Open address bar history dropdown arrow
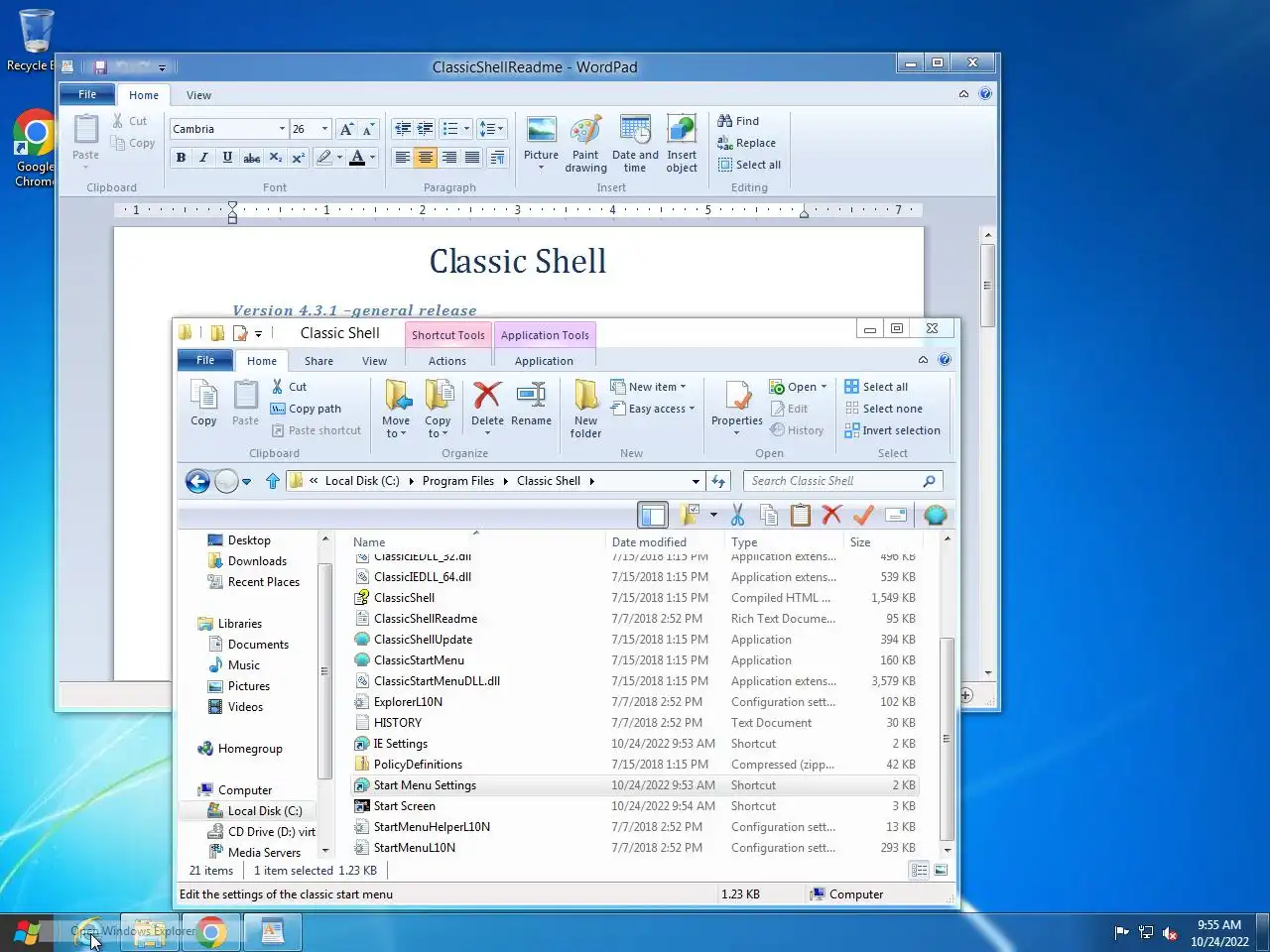The width and height of the screenshot is (1270, 952). 696,481
